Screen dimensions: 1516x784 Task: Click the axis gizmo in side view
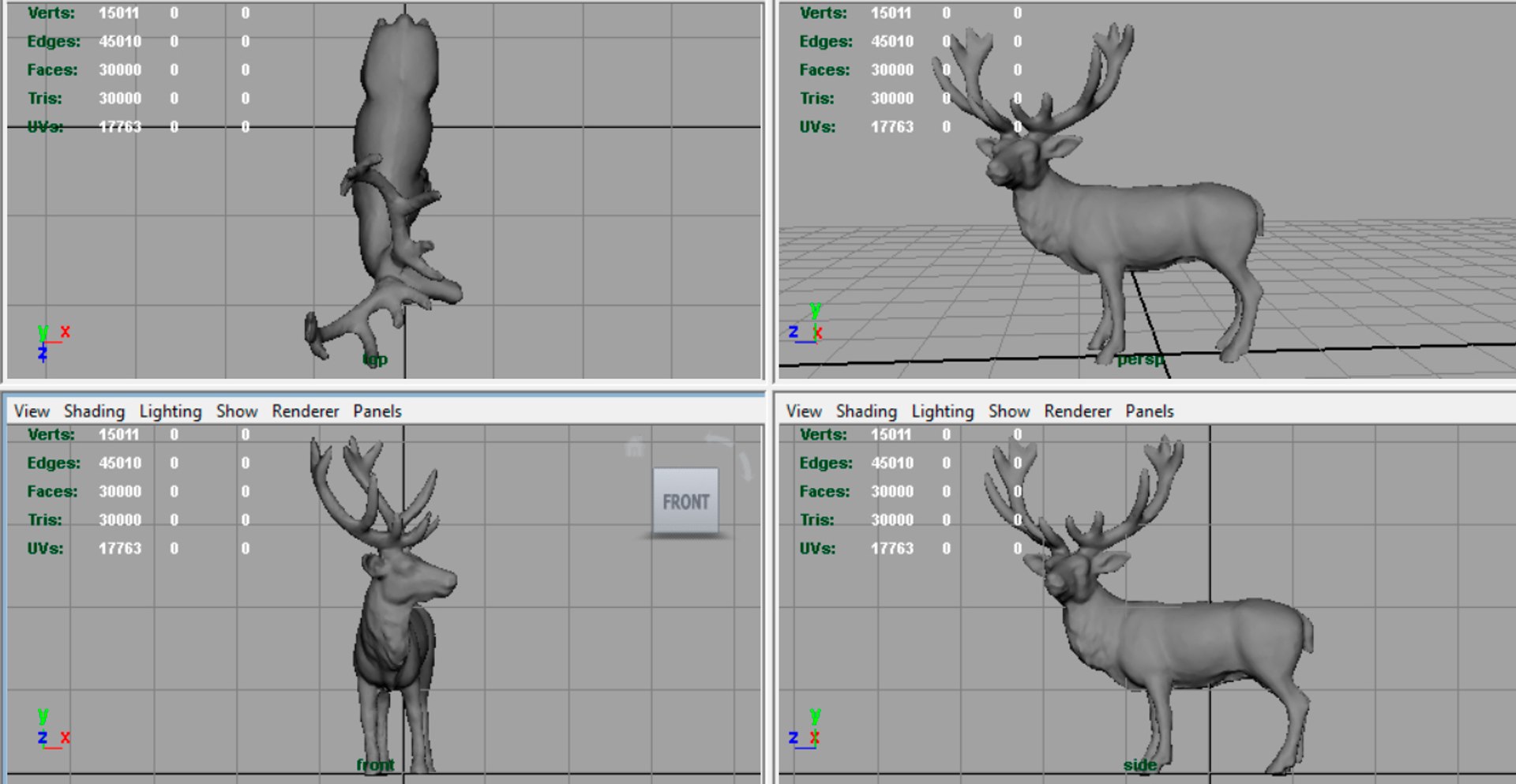[806, 730]
